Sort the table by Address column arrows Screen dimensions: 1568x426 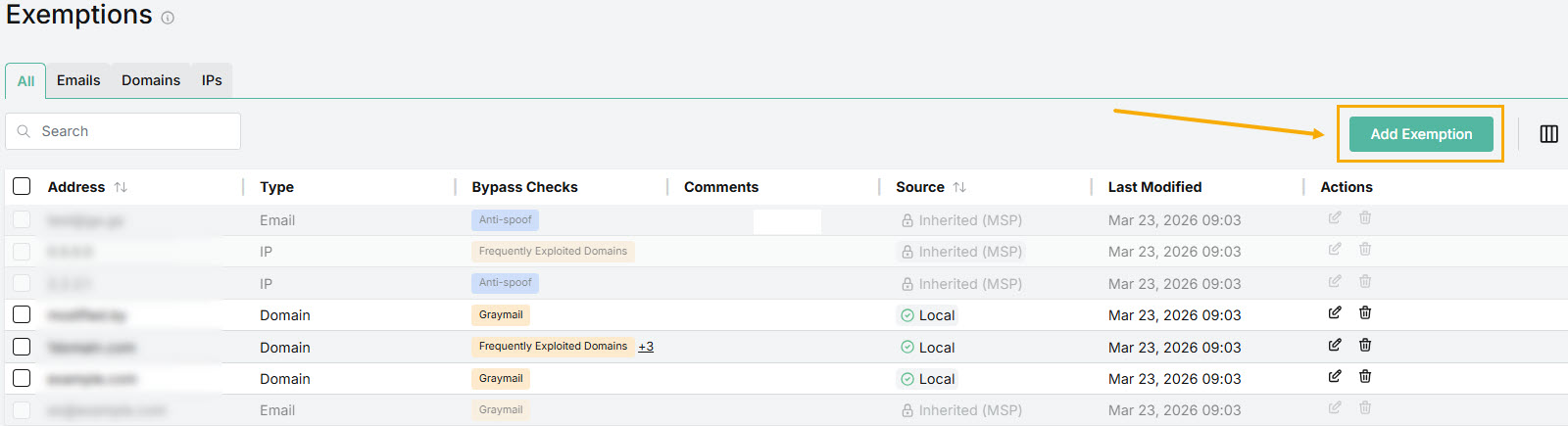click(x=121, y=187)
